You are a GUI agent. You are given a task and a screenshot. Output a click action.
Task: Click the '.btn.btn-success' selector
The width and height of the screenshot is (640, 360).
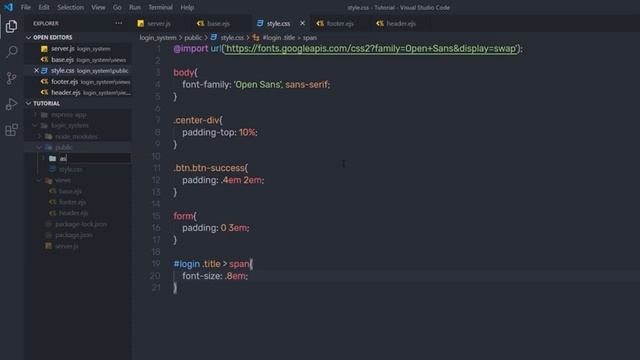tap(209, 168)
